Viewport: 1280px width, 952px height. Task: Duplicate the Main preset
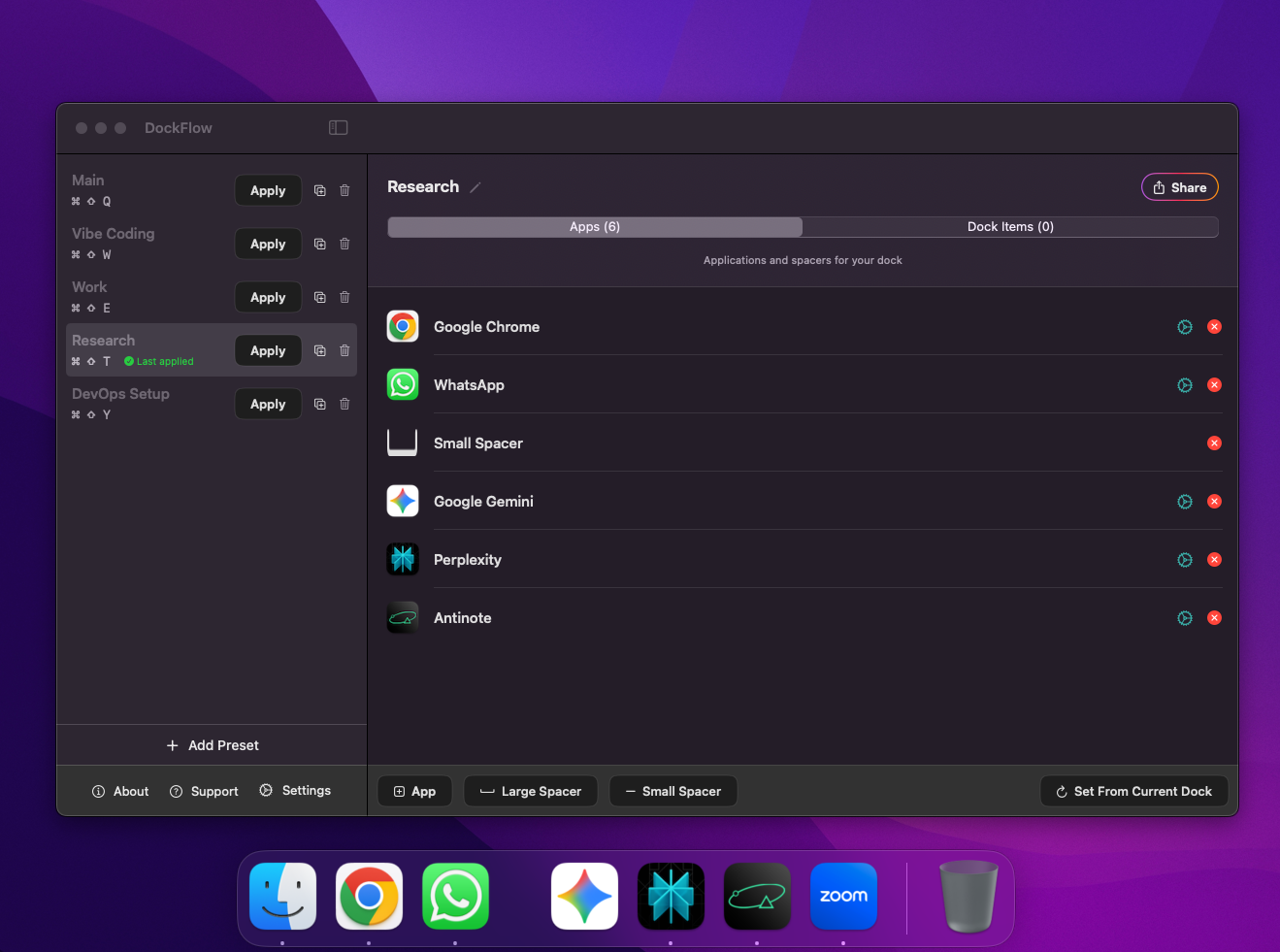tap(319, 190)
